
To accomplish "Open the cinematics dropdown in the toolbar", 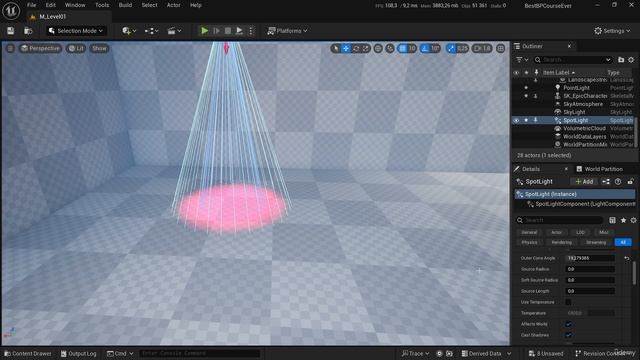I will [x=174, y=31].
